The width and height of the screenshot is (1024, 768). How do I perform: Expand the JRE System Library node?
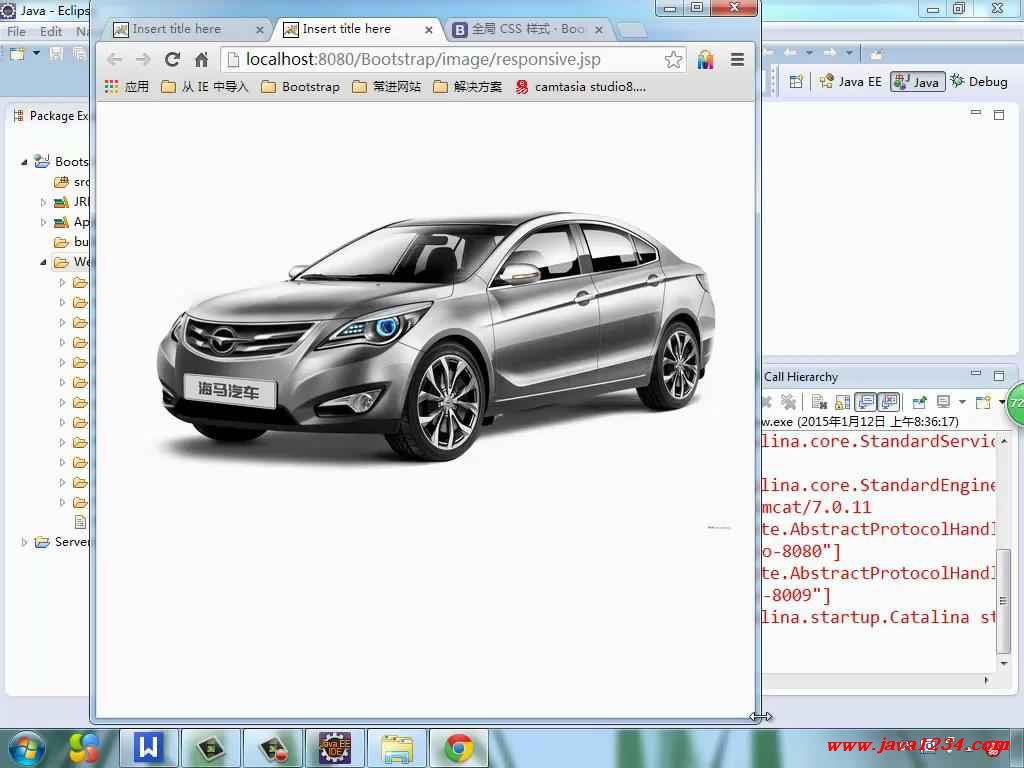[43, 202]
